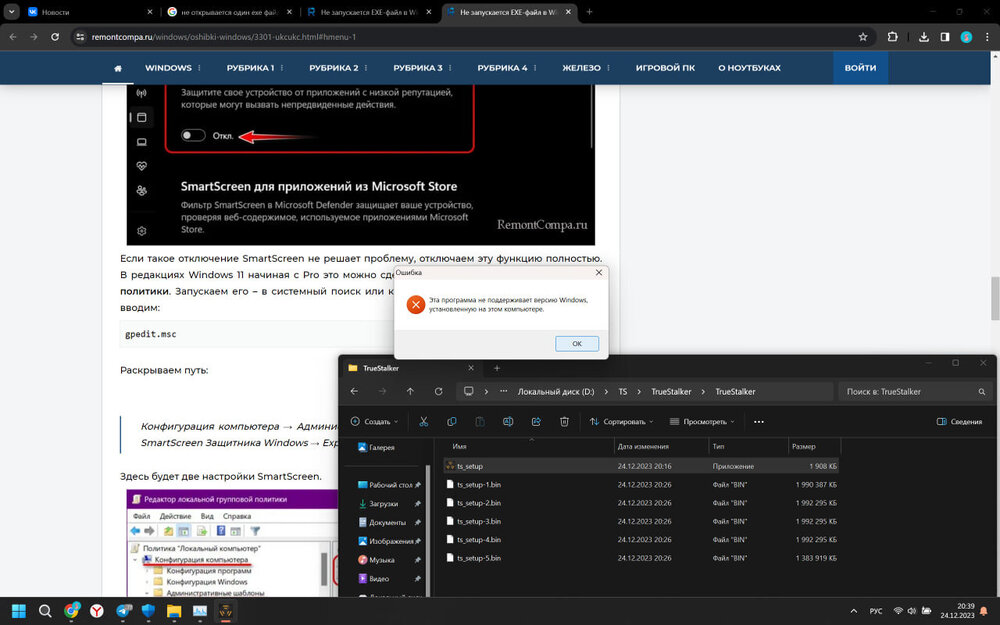
Task: Click the Rename icon in Explorer toolbar
Action: click(508, 422)
